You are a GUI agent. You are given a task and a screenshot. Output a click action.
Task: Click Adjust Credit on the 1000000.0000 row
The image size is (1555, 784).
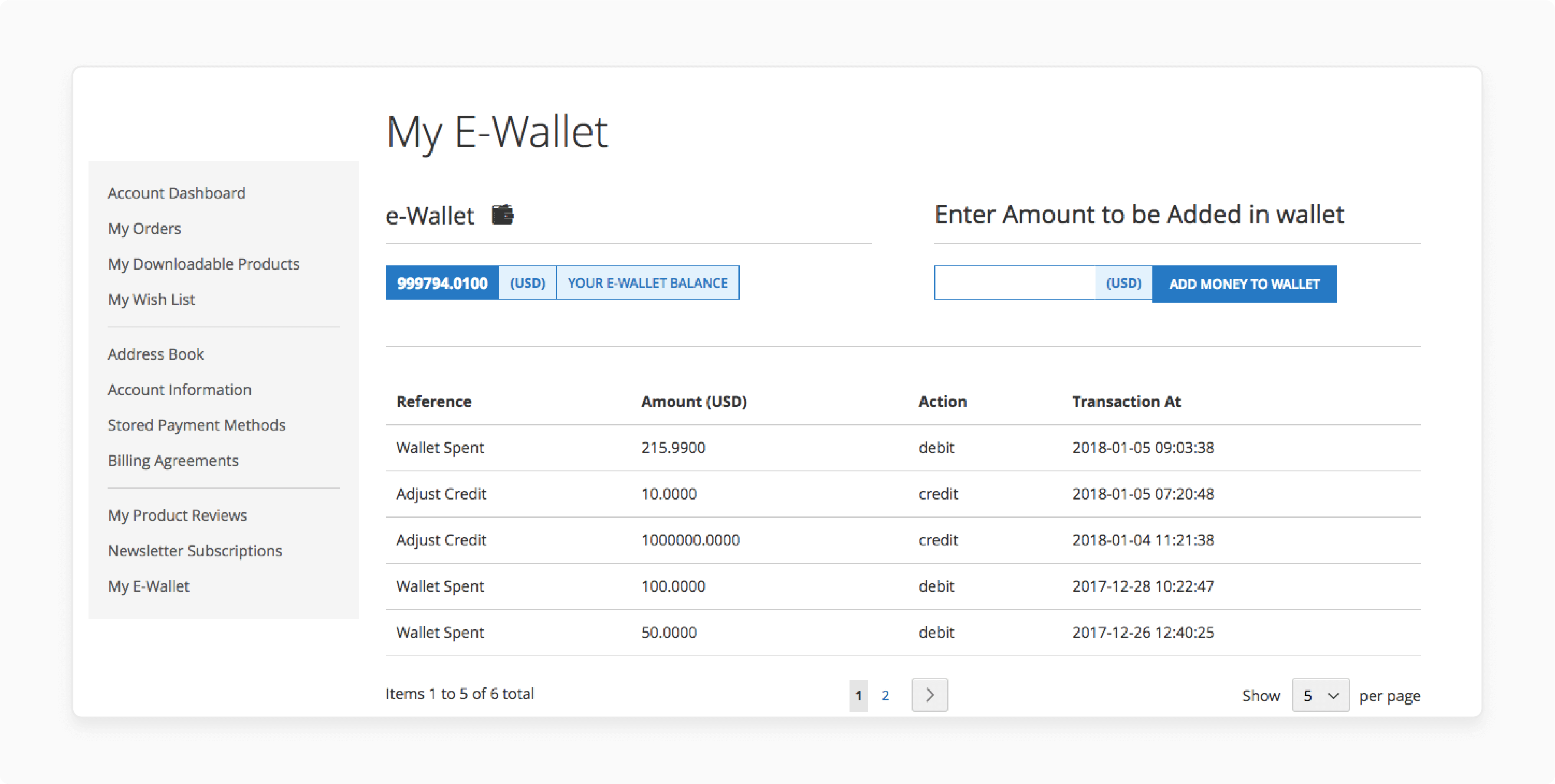(x=441, y=540)
